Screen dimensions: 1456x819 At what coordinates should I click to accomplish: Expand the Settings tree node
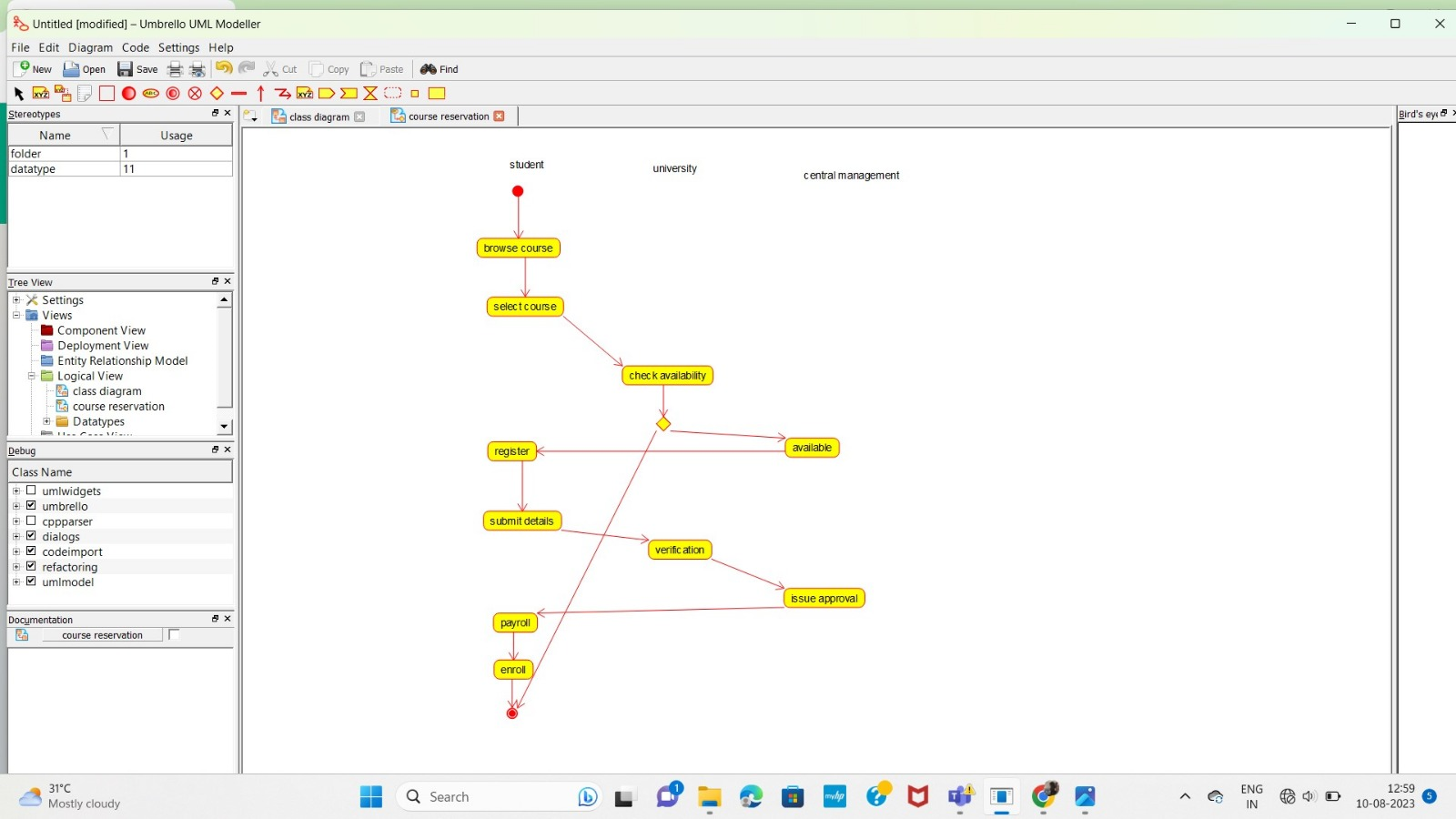tap(16, 300)
